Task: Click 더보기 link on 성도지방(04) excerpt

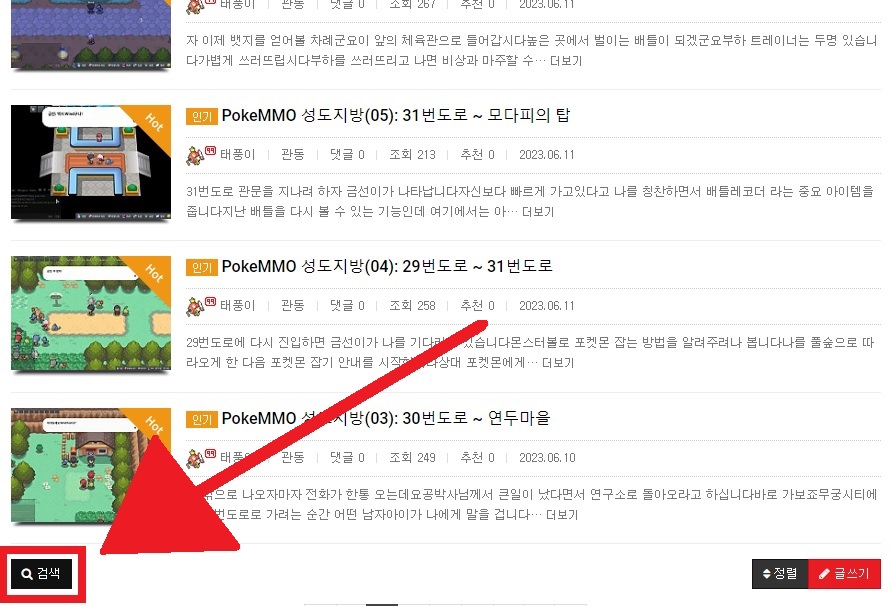Action: tap(558, 363)
